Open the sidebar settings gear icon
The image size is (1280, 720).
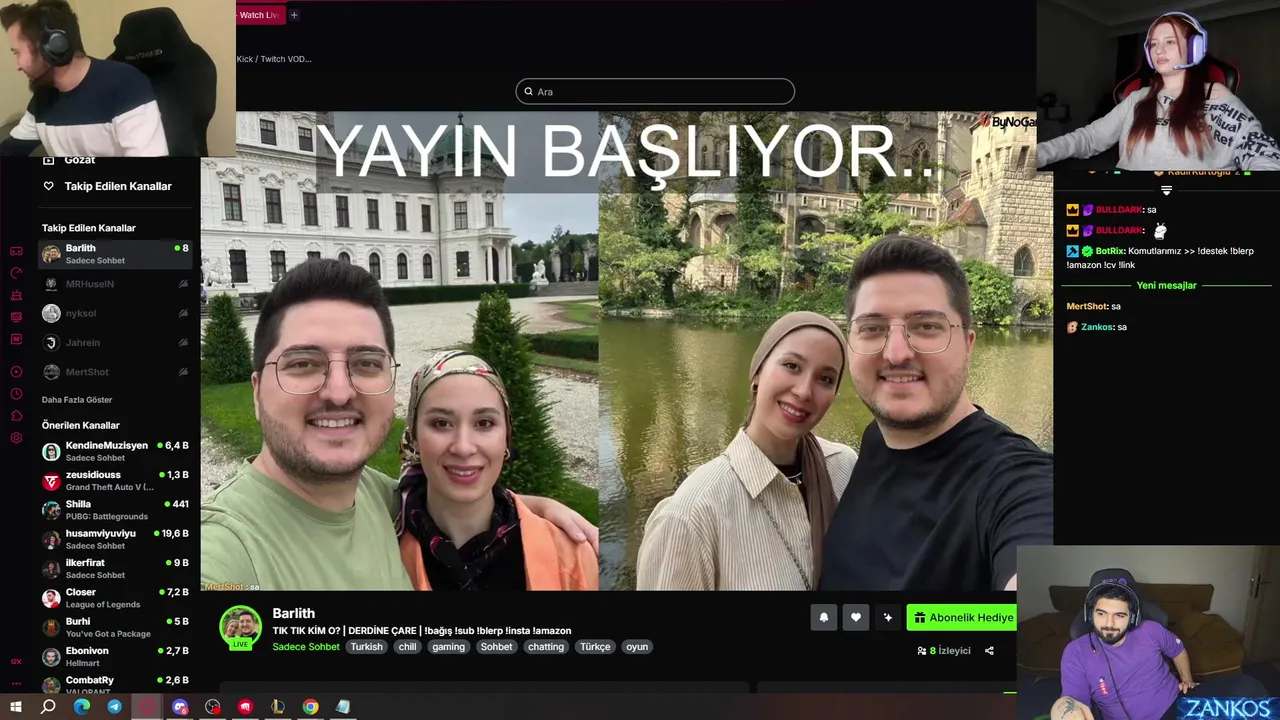[16, 438]
